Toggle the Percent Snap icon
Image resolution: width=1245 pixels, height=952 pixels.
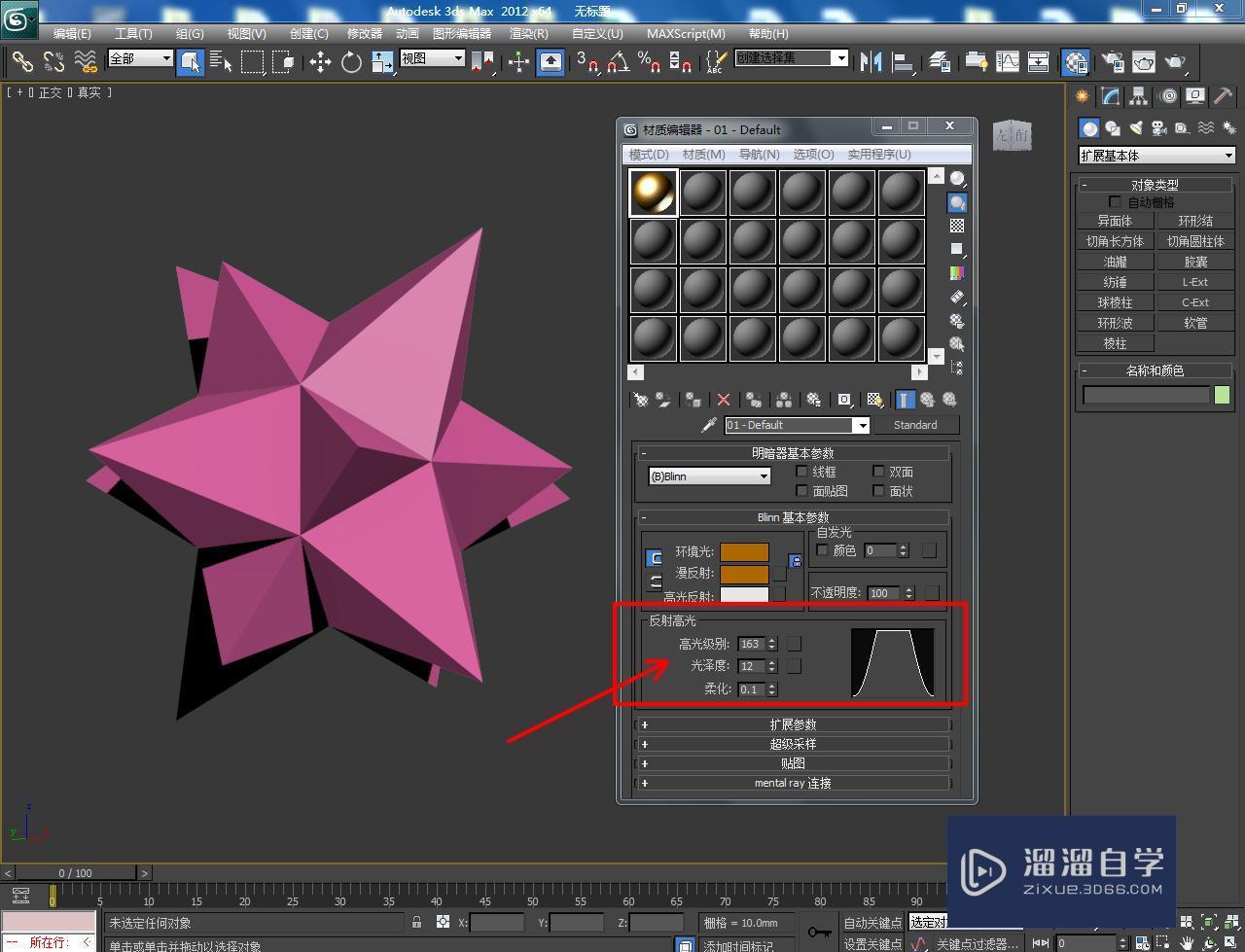coord(649,62)
